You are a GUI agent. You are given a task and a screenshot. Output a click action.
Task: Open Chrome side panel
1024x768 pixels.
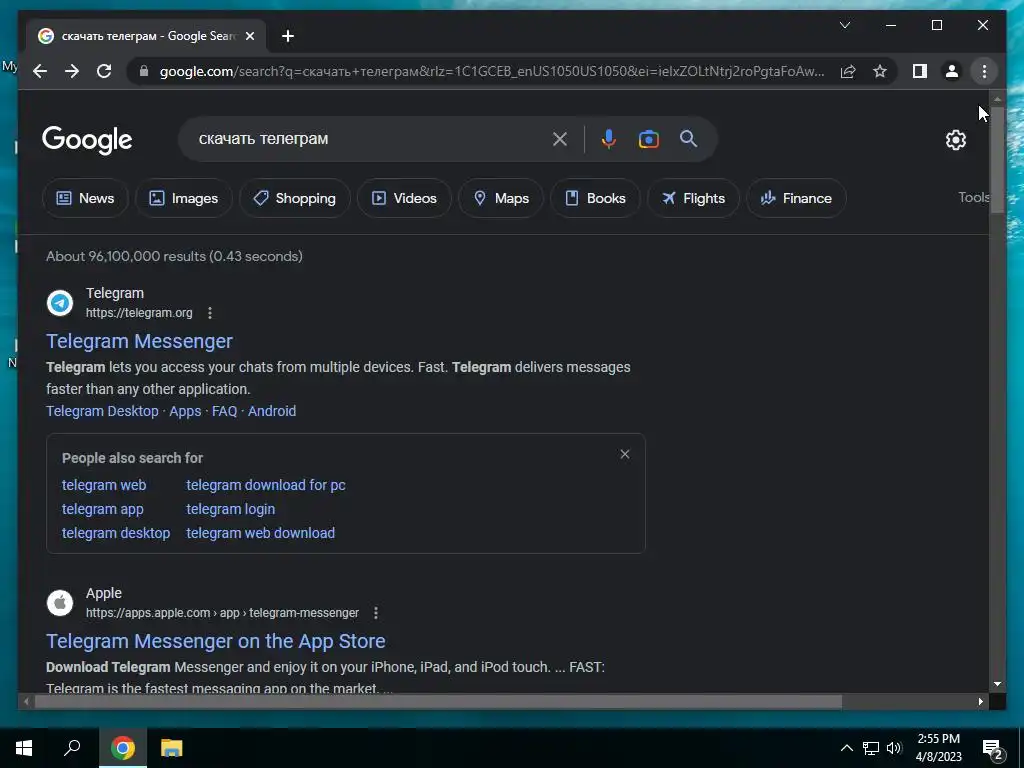tap(920, 71)
